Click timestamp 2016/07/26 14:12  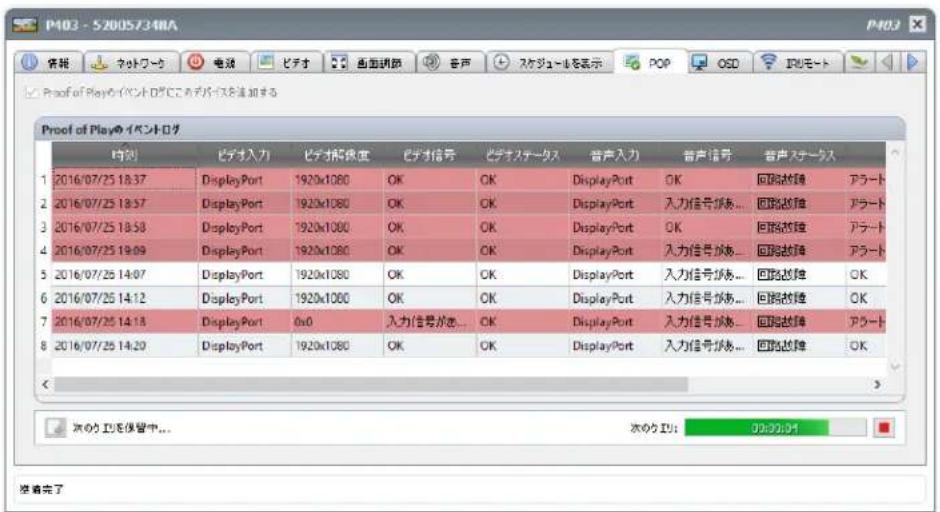[100, 298]
